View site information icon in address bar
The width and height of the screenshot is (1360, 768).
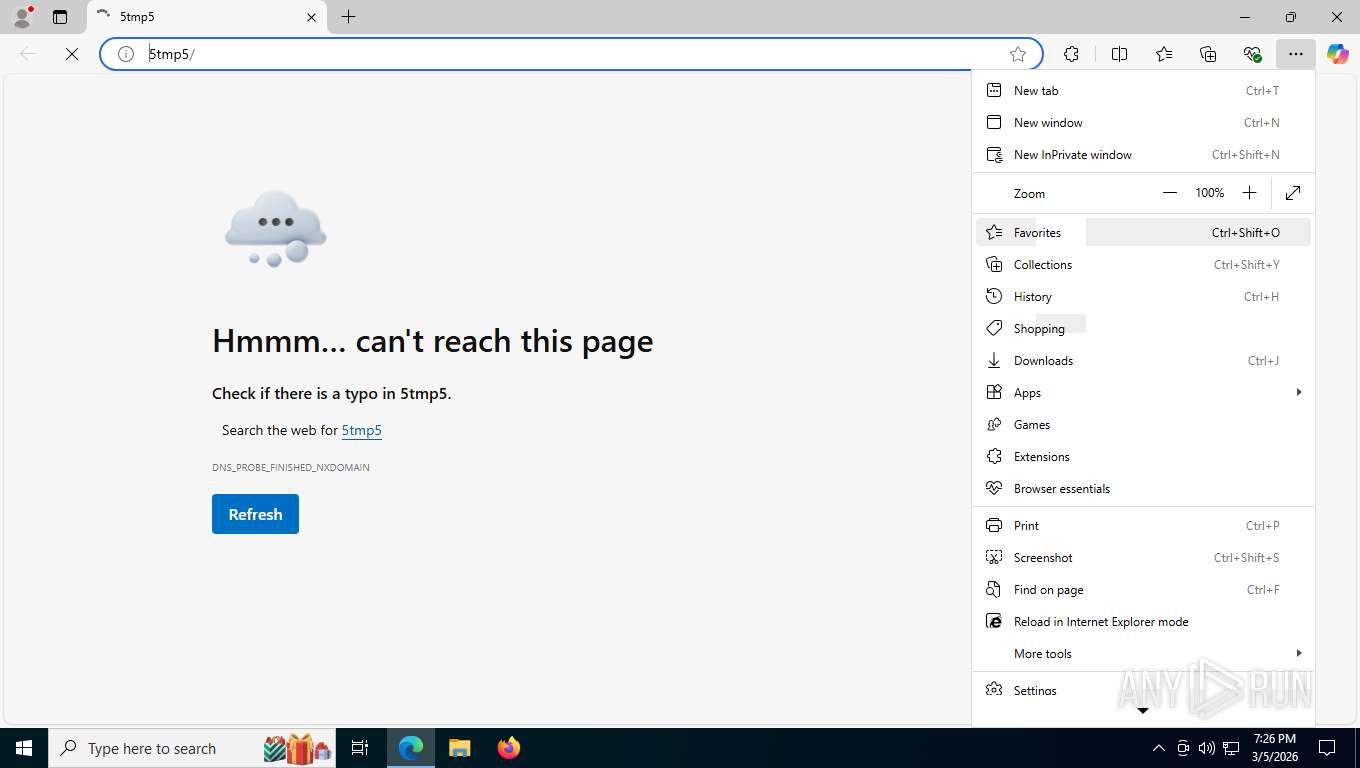click(x=126, y=54)
